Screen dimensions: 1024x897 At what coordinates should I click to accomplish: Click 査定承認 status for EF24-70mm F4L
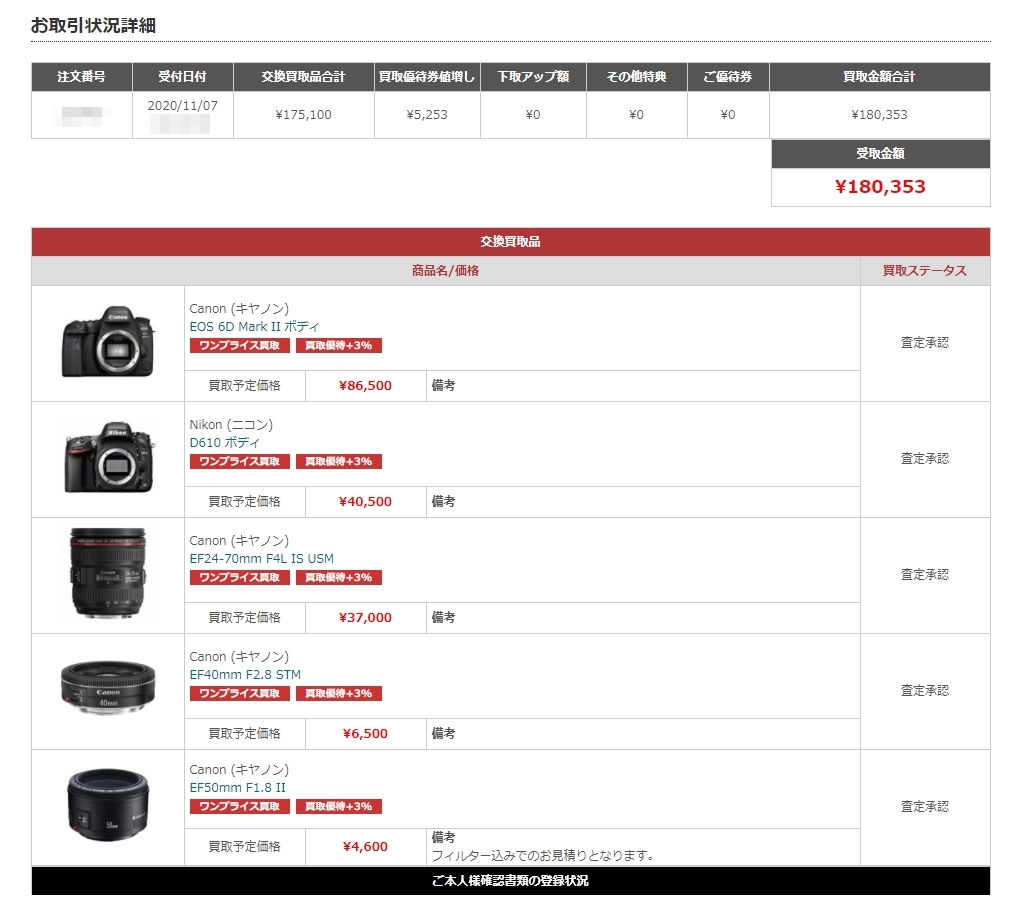pyautogui.click(x=925, y=574)
